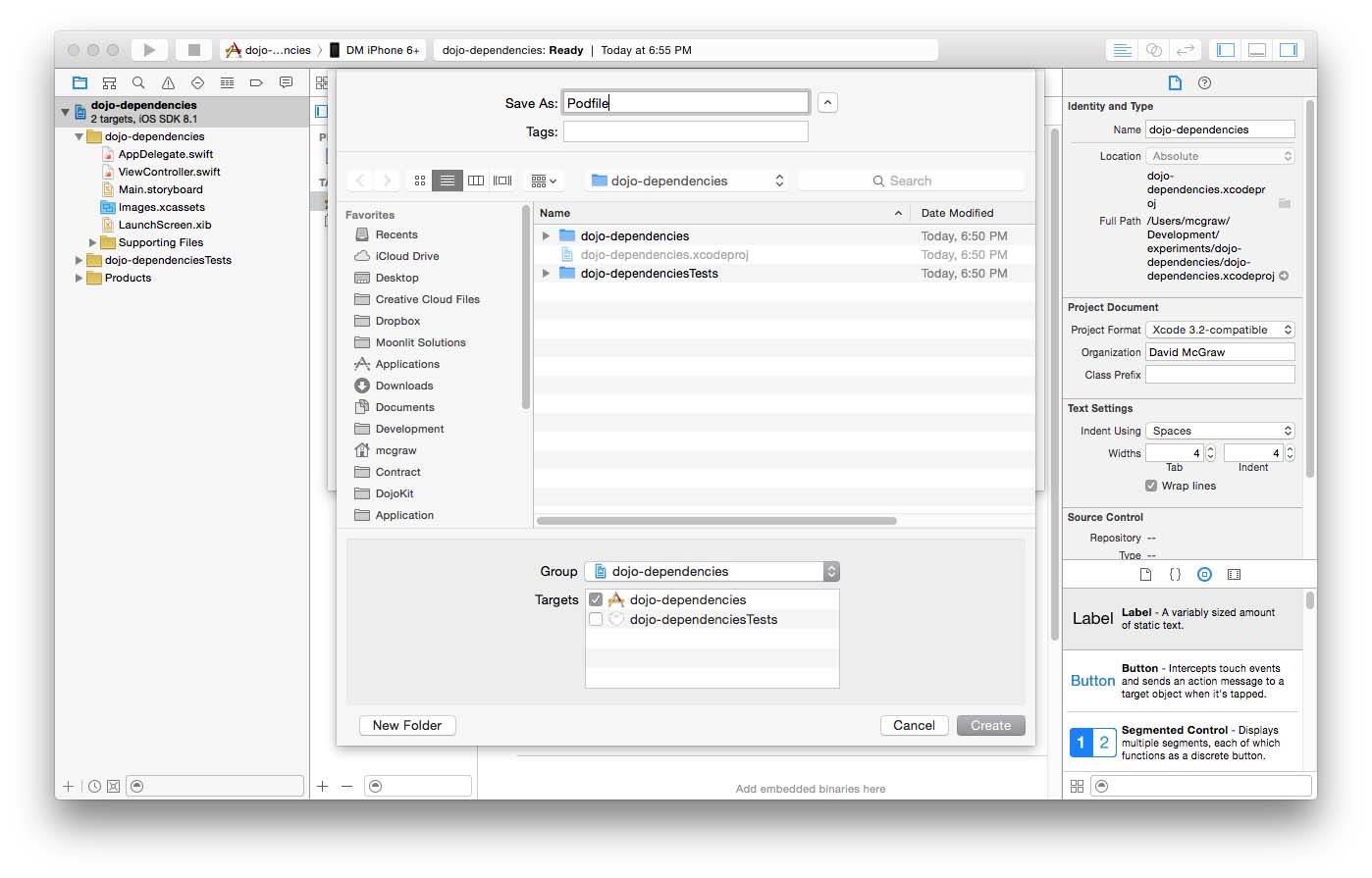The image size is (1372, 878).
Task: Toggle the Wrap lines checkbox
Action: [x=1151, y=486]
